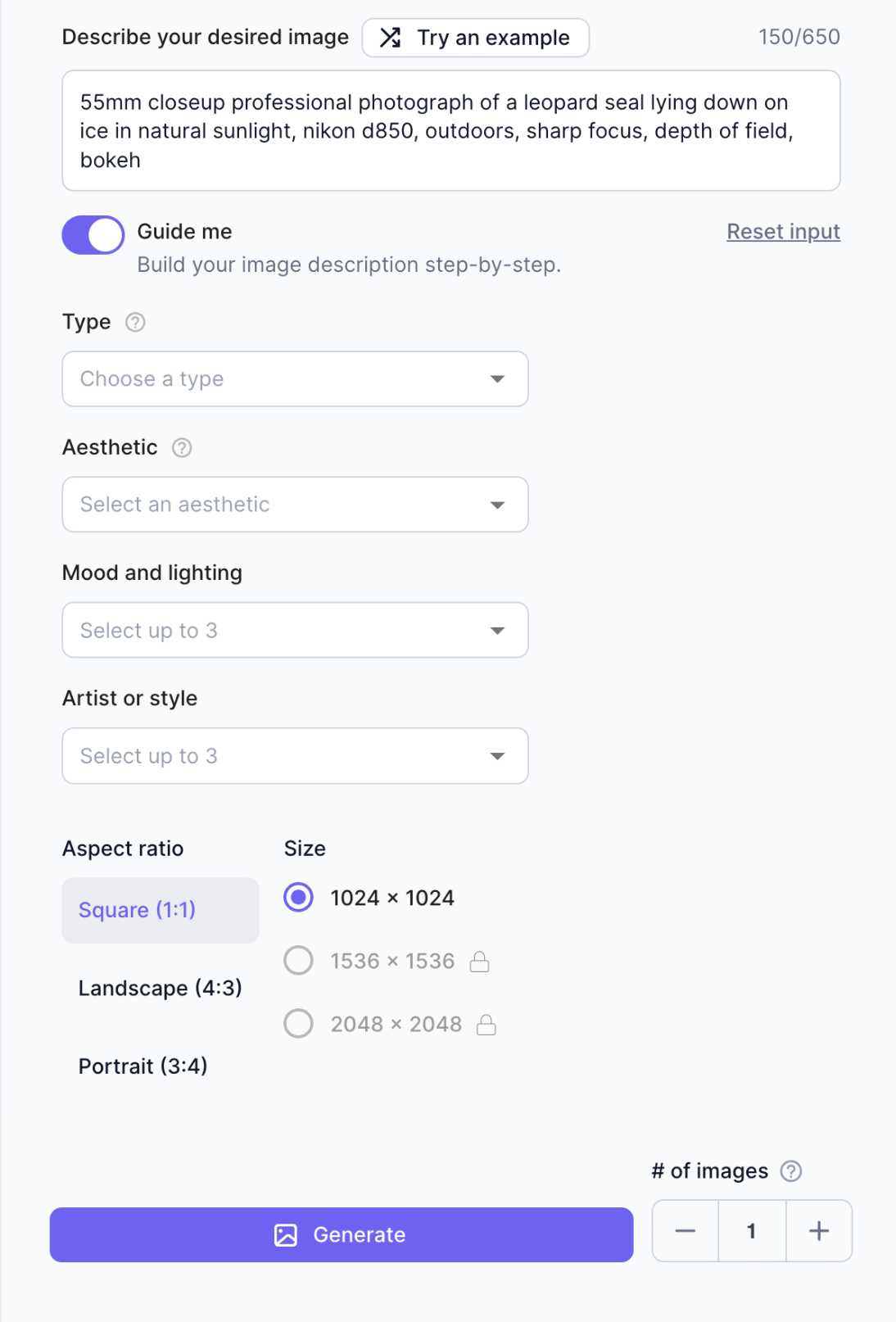Choose the 1536 × 1536 size option
Viewport: 896px width, 1322px height.
tap(299, 961)
